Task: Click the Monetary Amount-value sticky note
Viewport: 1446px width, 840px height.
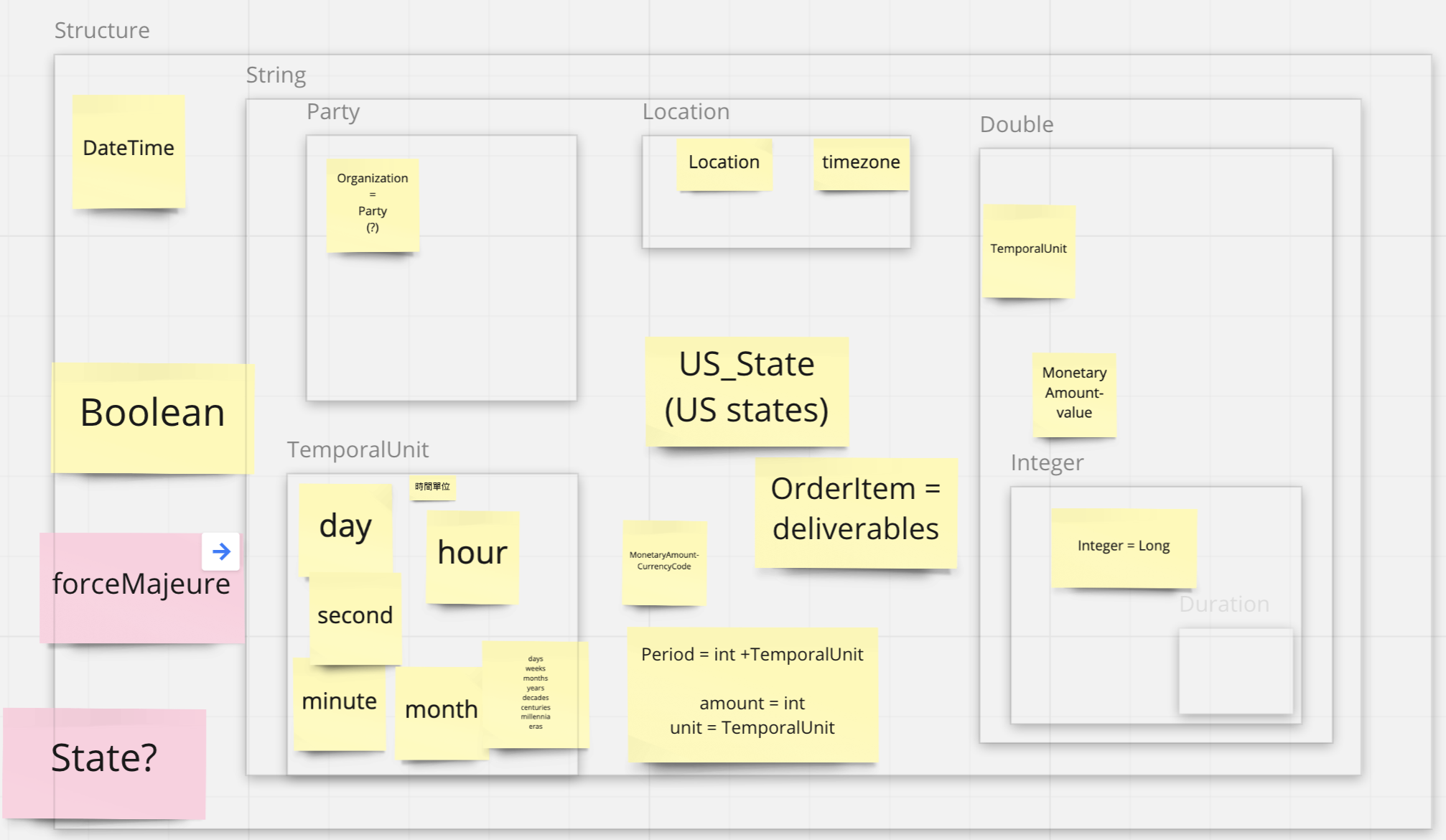Action: (x=1074, y=393)
